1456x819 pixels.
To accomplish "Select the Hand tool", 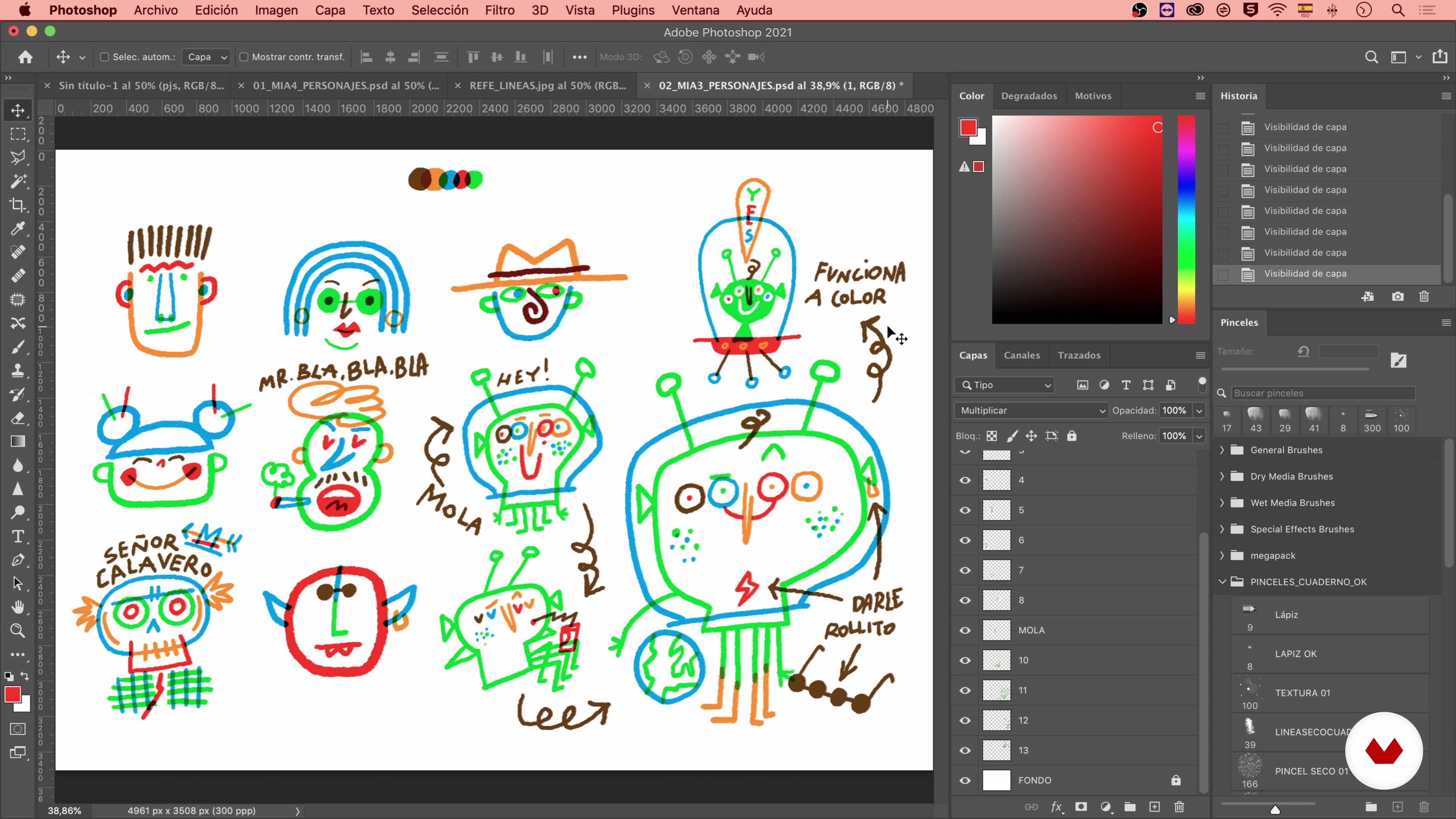I will (17, 607).
